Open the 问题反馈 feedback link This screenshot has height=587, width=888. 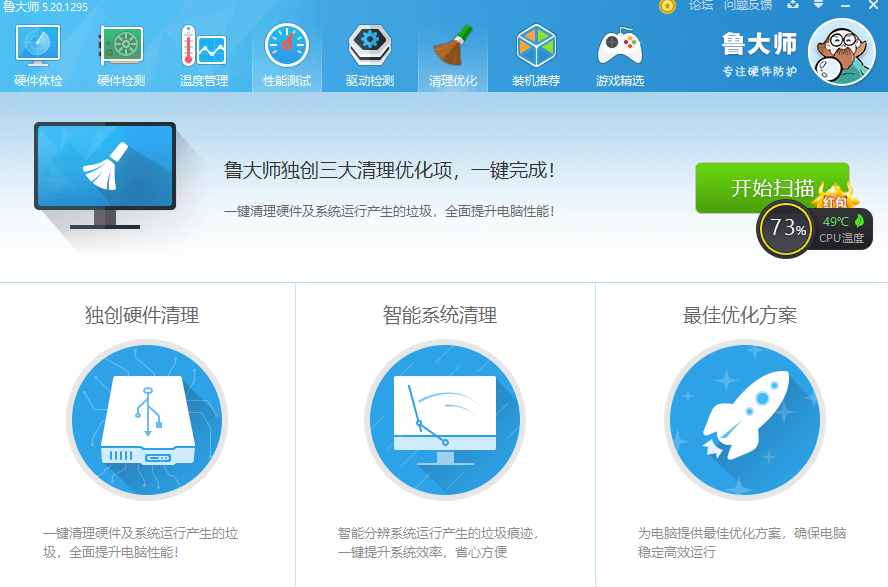tap(748, 6)
